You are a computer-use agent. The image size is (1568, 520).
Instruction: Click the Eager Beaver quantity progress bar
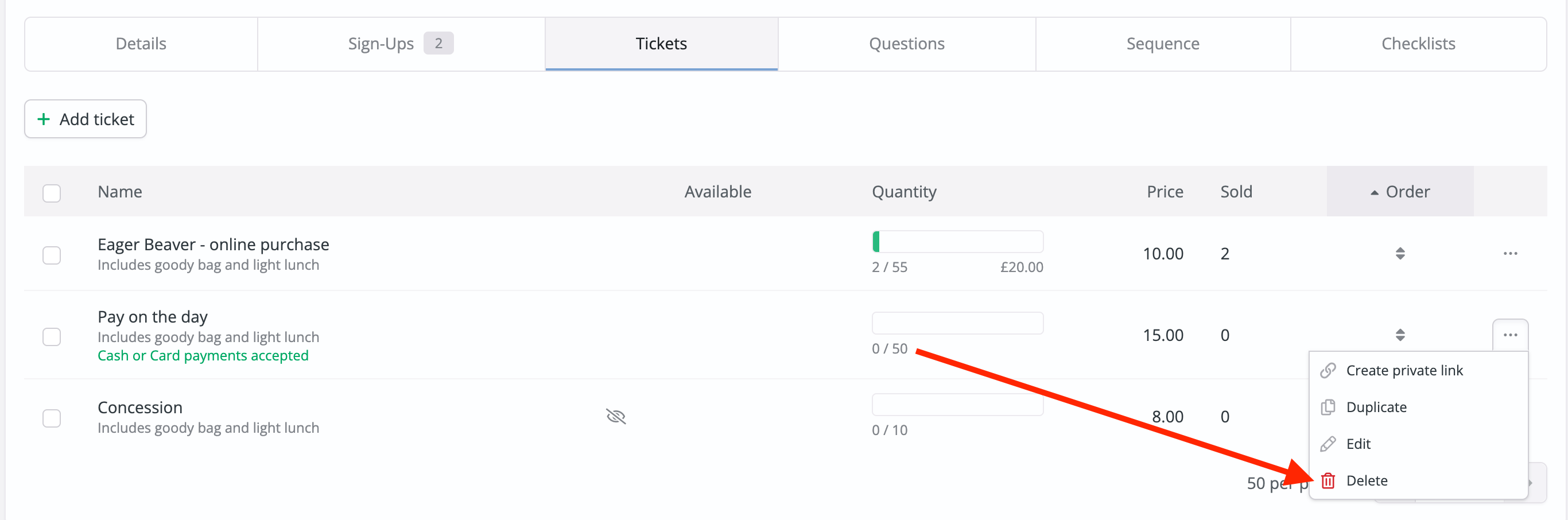coord(957,242)
